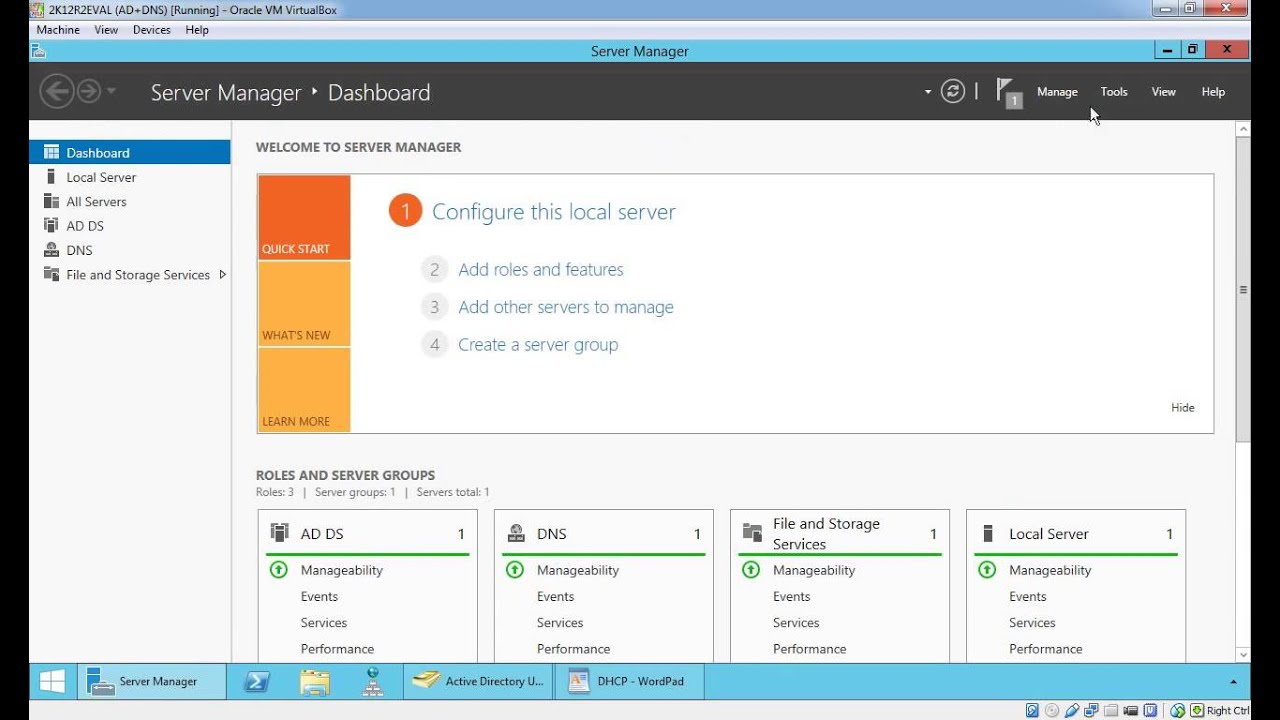The image size is (1280, 720).
Task: Switch to Active Directory Users taskbar window
Action: point(479,681)
